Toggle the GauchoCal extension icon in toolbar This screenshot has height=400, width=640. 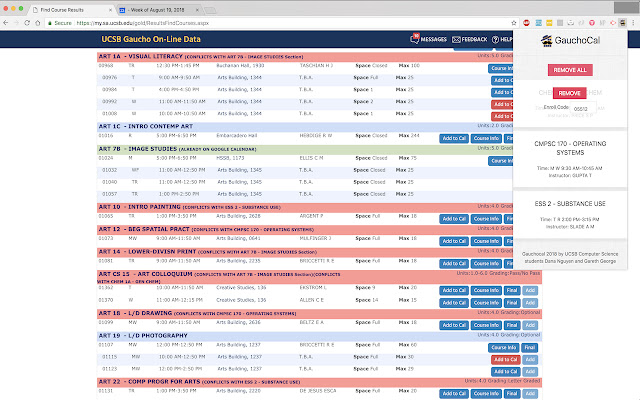pyautogui.click(x=622, y=23)
